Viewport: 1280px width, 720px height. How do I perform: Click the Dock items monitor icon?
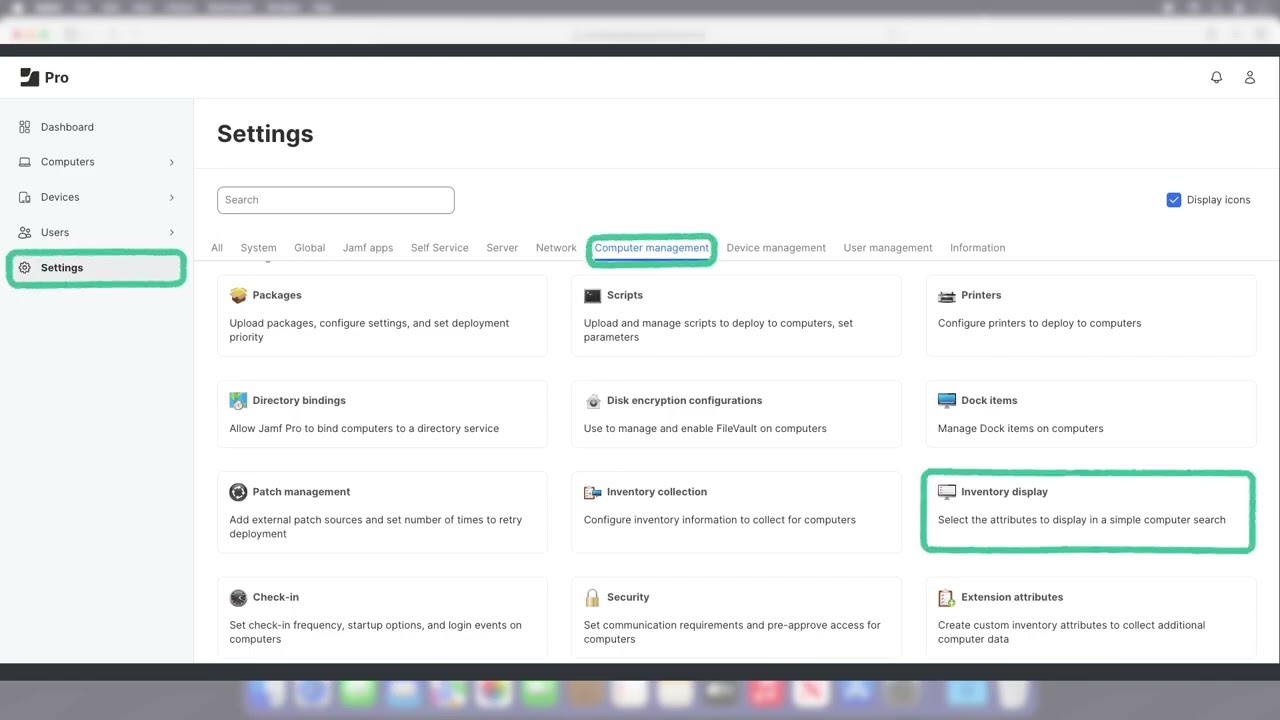[x=947, y=400]
